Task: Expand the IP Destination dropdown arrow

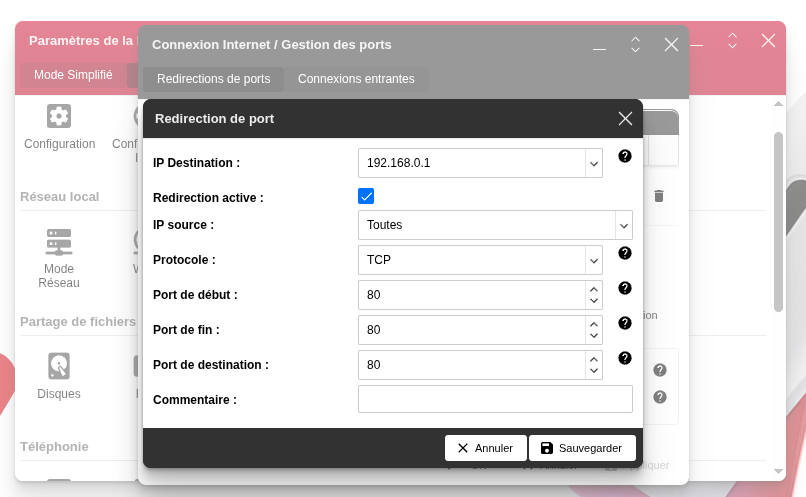Action: 594,163
